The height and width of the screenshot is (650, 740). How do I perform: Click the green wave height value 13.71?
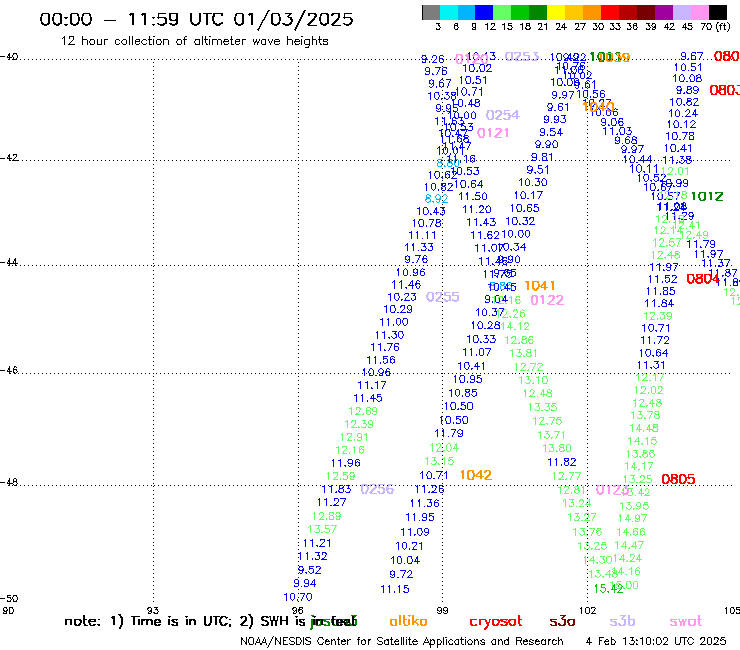(551, 435)
